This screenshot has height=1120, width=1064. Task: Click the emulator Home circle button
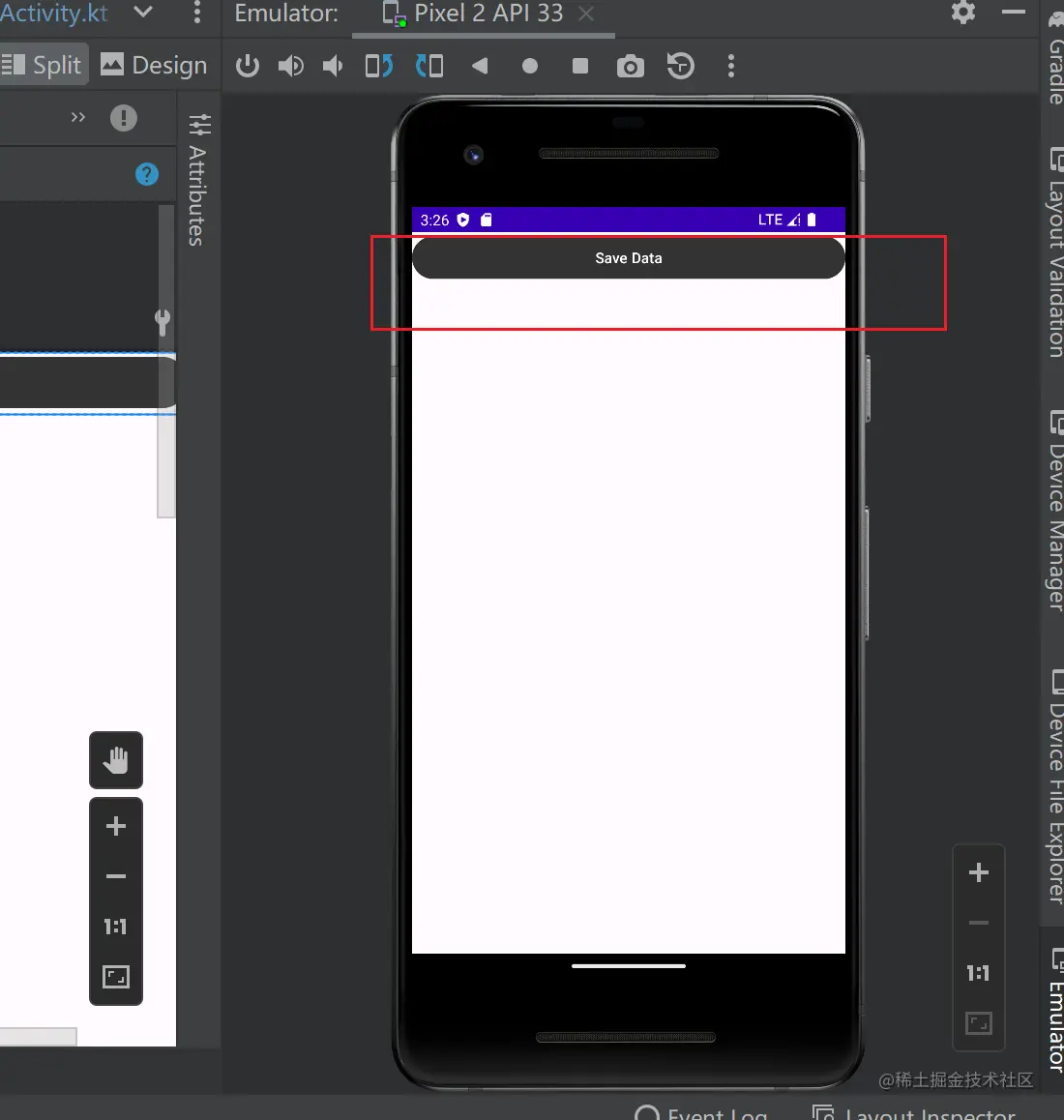pos(529,66)
